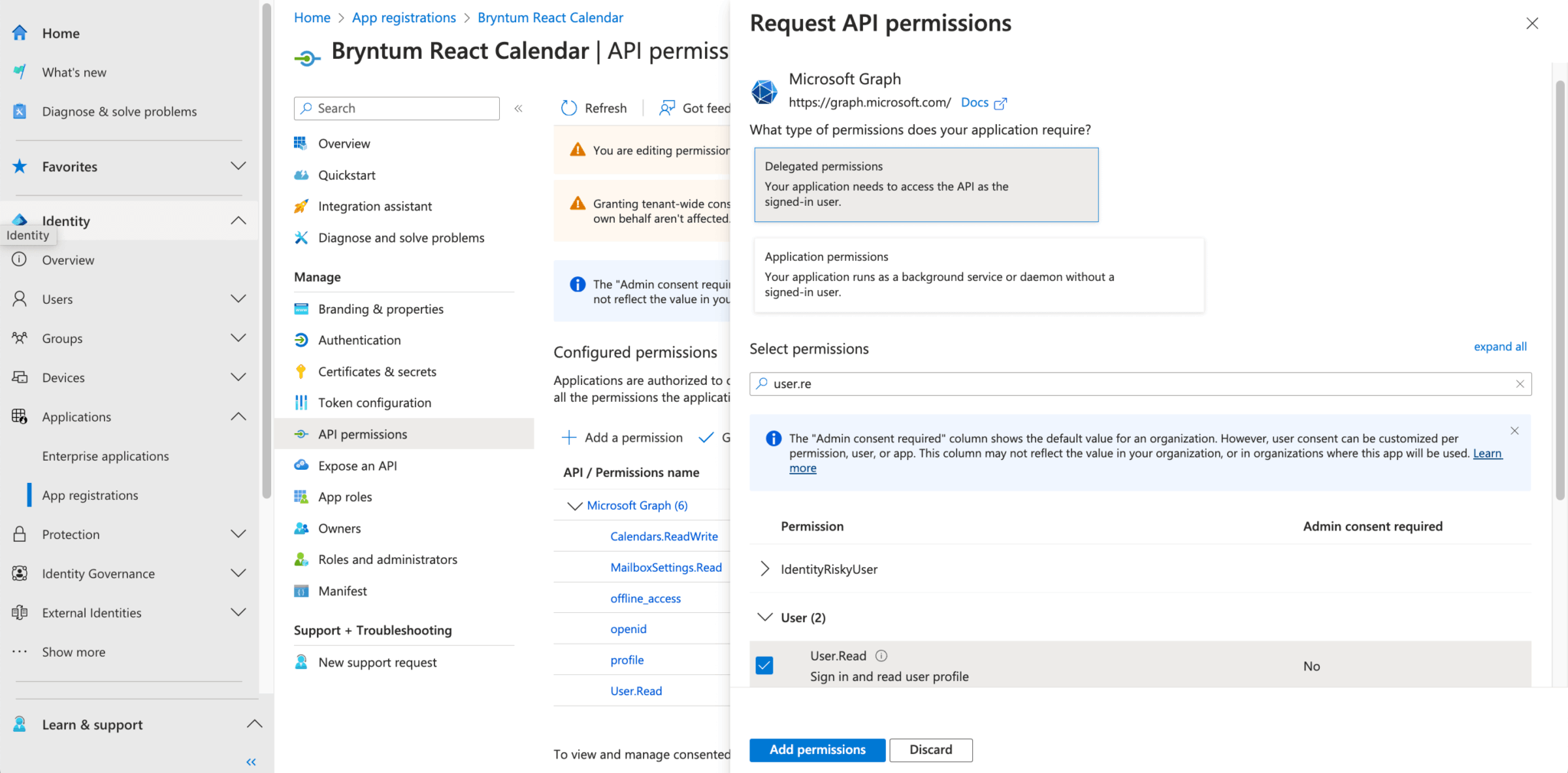
Task: Click Add a permission button
Action: coord(622,438)
